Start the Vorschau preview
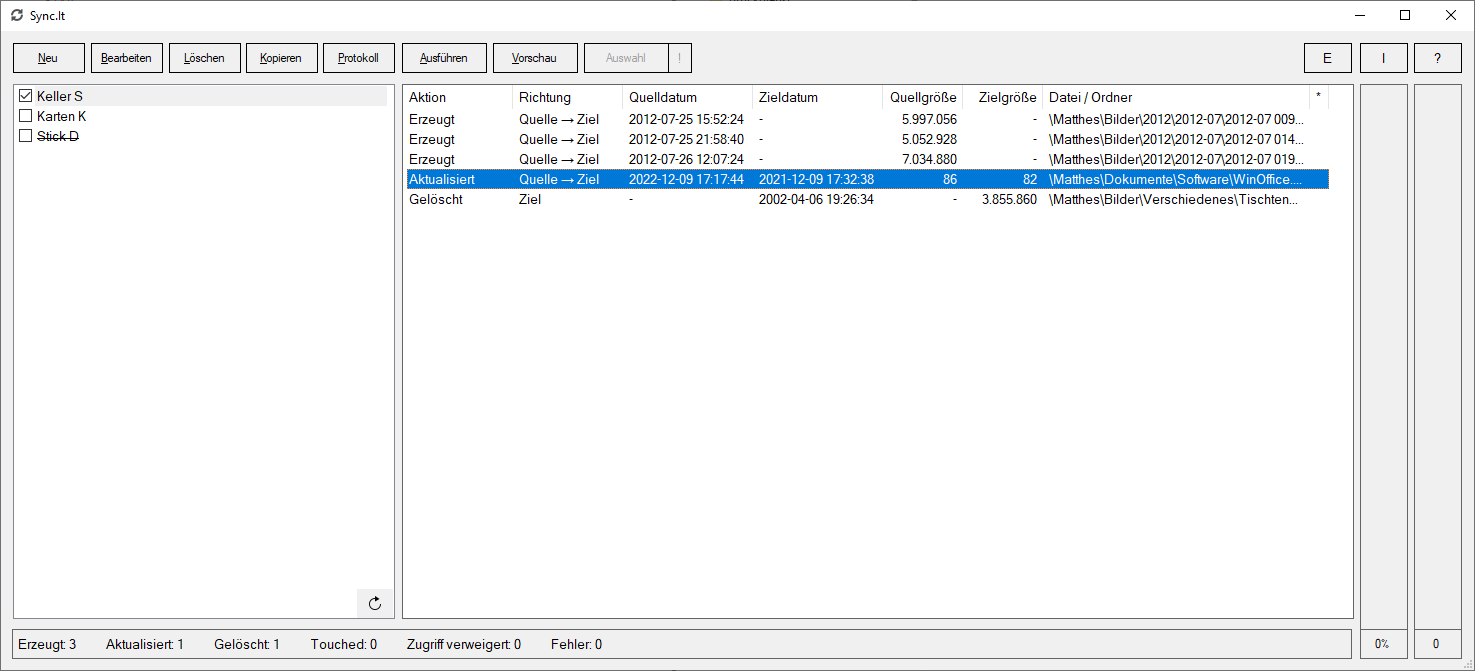Image resolution: width=1475 pixels, height=671 pixels. point(535,58)
